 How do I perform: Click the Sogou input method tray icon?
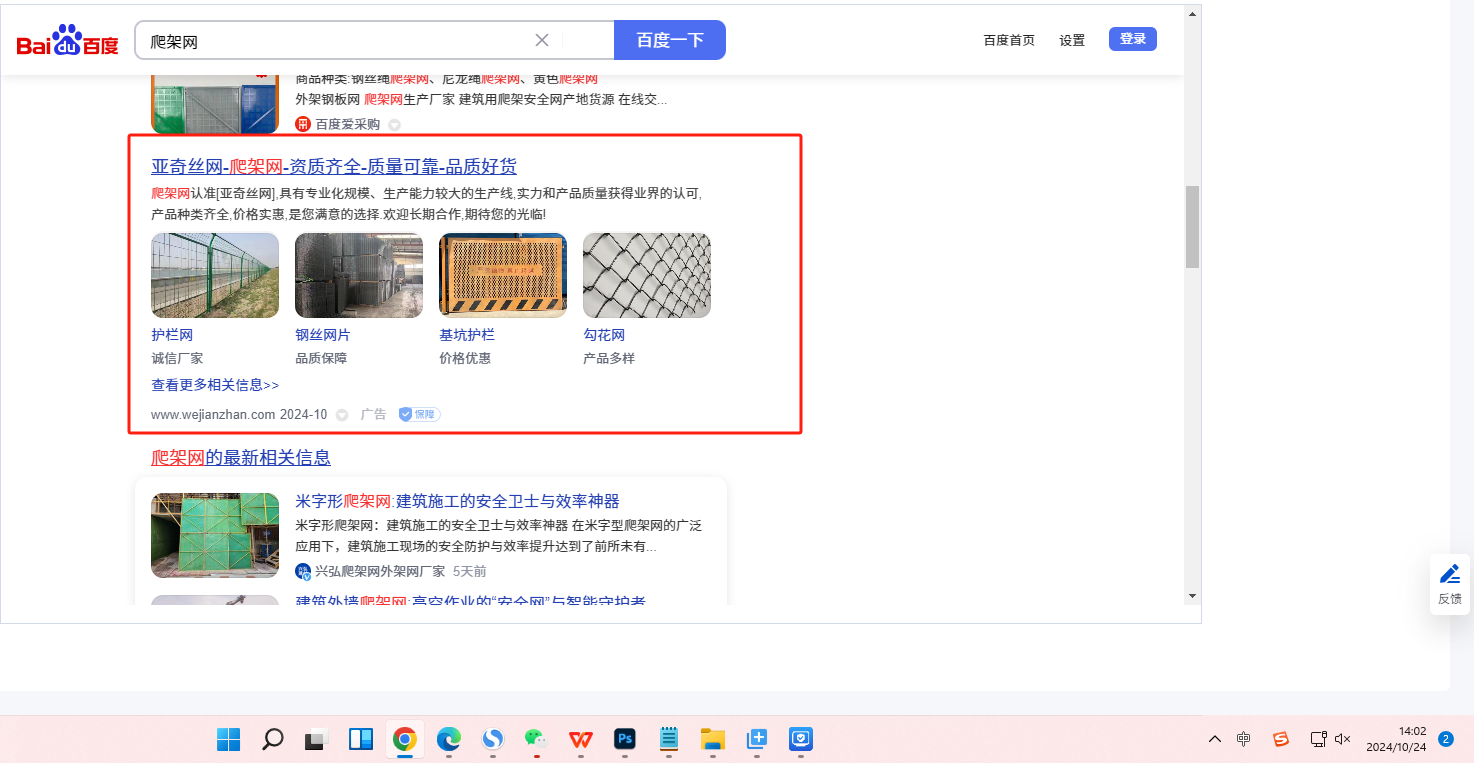[1281, 739]
